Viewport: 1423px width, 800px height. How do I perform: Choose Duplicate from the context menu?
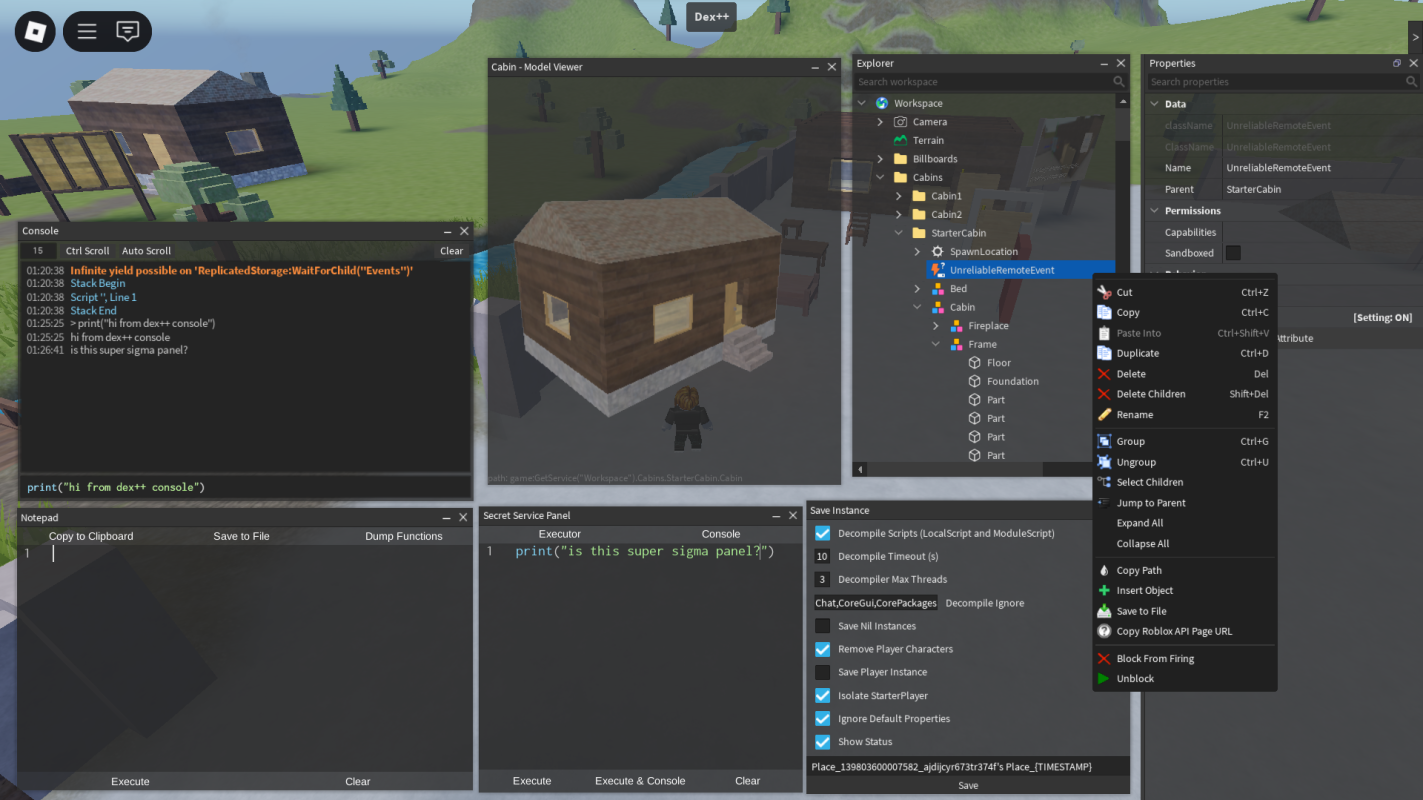click(x=1185, y=353)
